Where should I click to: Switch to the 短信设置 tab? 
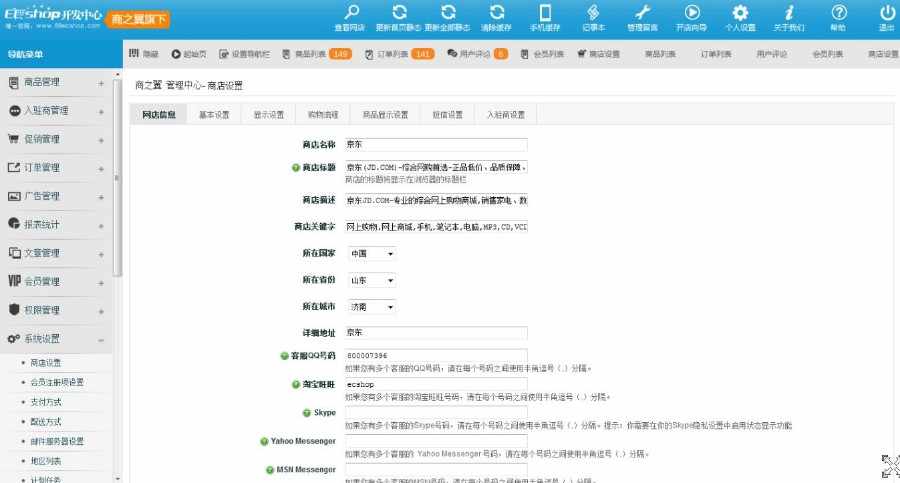tap(447, 115)
